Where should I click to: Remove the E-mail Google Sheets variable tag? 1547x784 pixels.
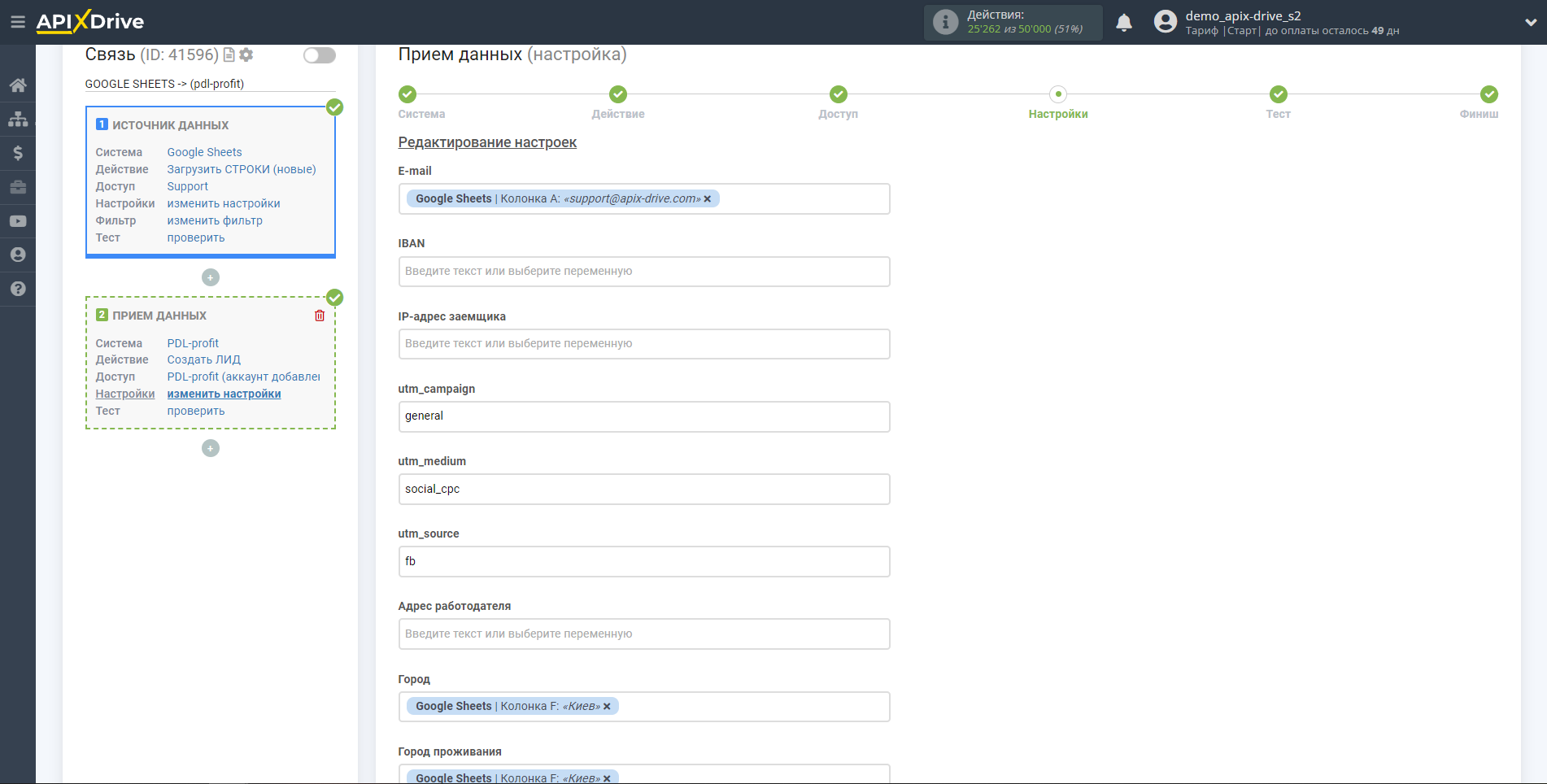coord(708,199)
